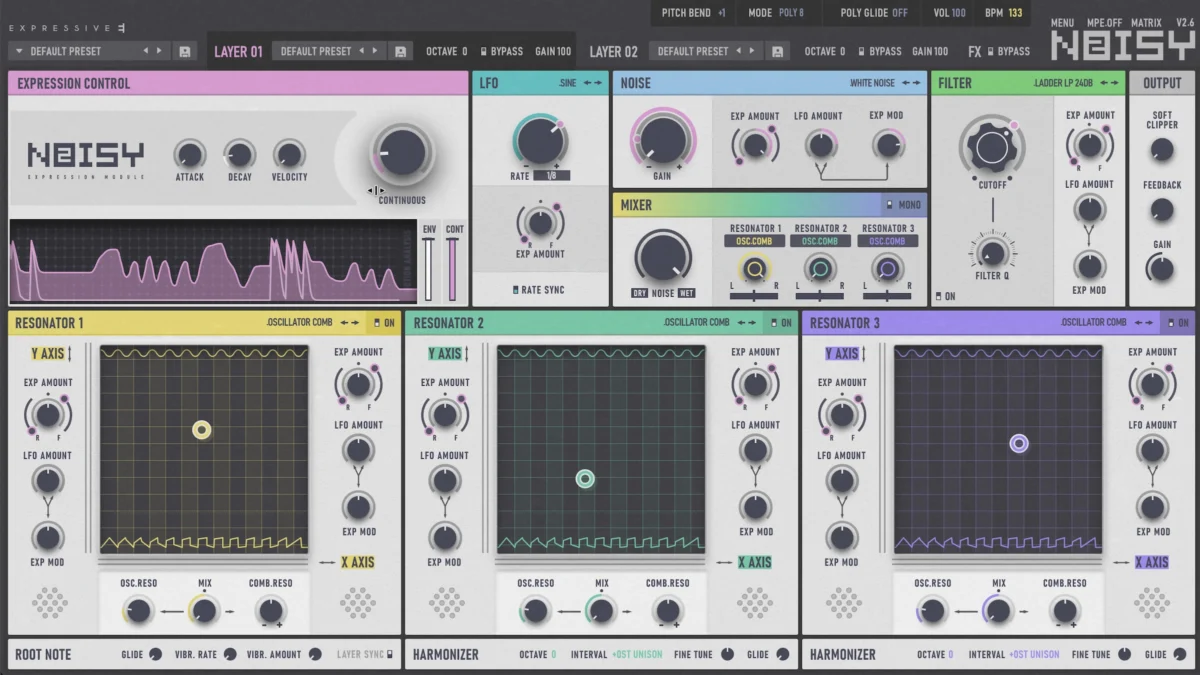Click the Resonator 1 XY pad cursor
Screen dimensions: 1200x675
pyautogui.click(x=202, y=430)
